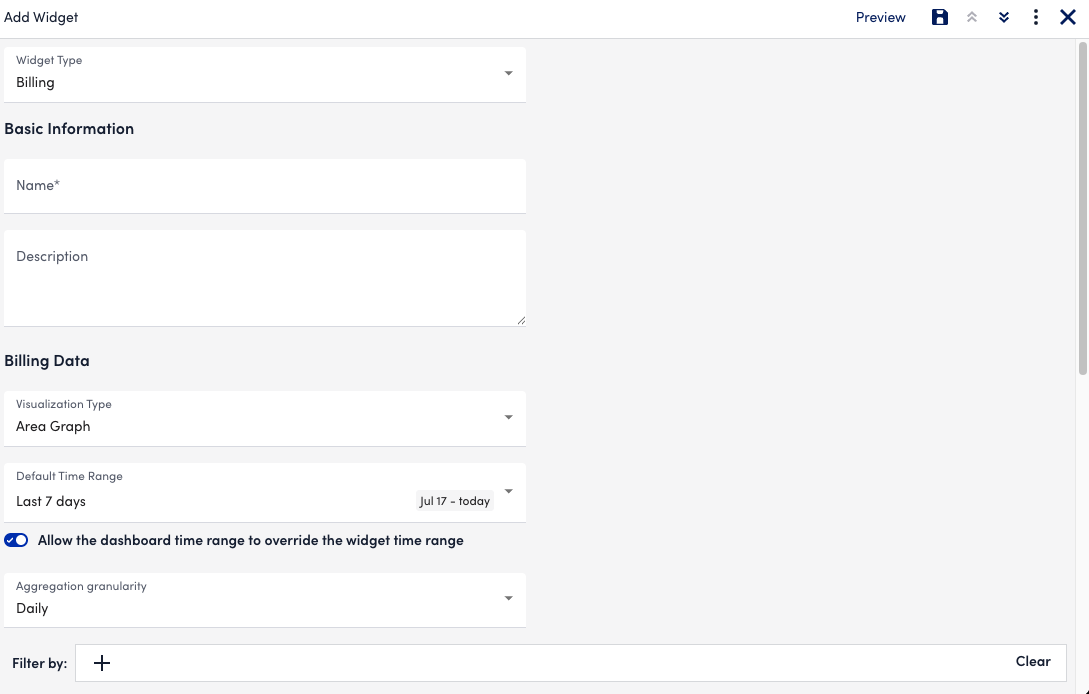Click the Billing value under Widget Type
The width and height of the screenshot is (1089, 694).
pos(35,82)
